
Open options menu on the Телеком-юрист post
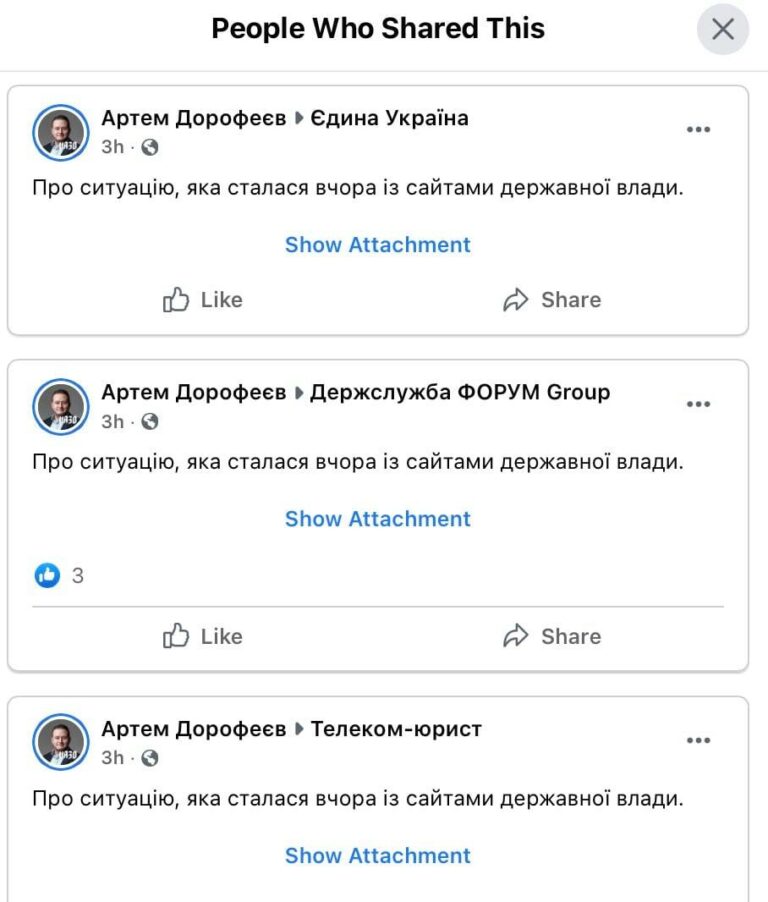point(698,741)
